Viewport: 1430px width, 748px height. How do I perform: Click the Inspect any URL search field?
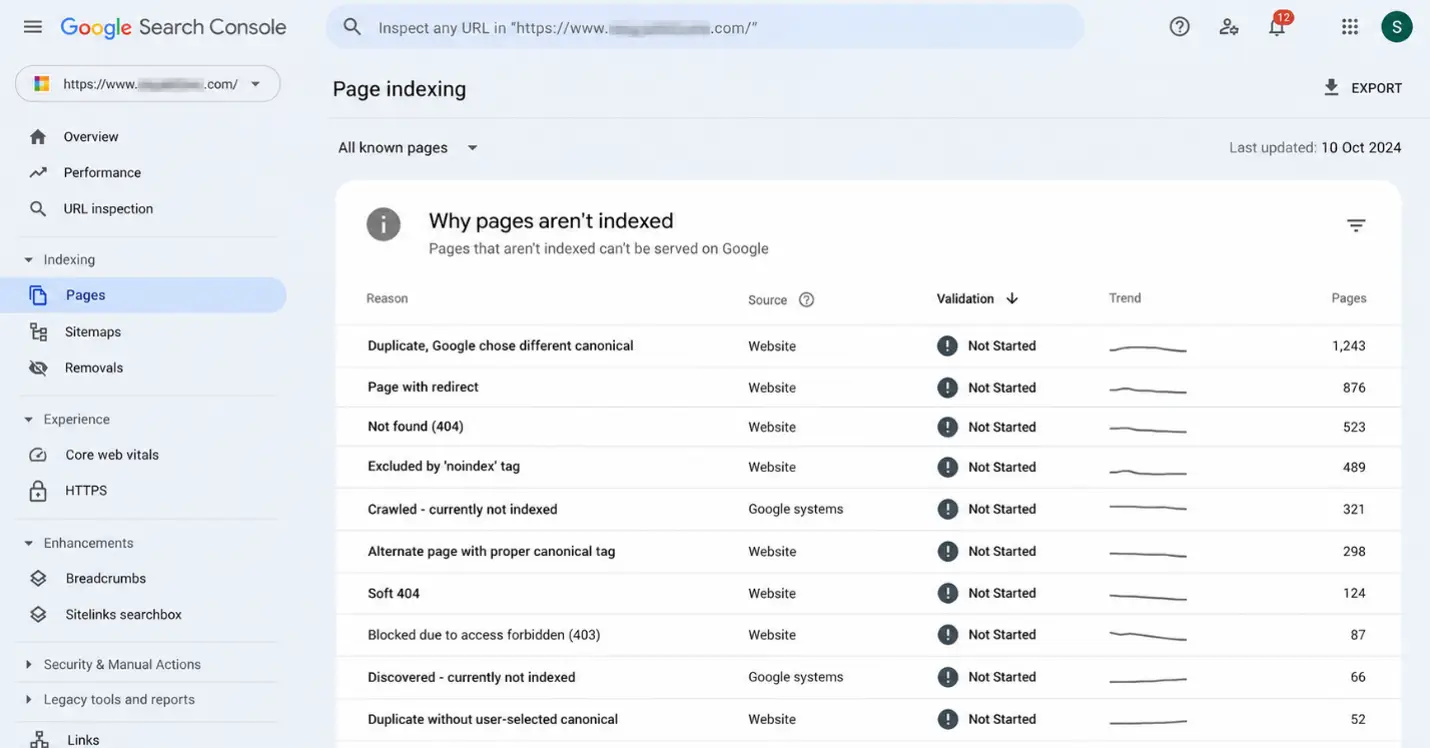point(705,27)
